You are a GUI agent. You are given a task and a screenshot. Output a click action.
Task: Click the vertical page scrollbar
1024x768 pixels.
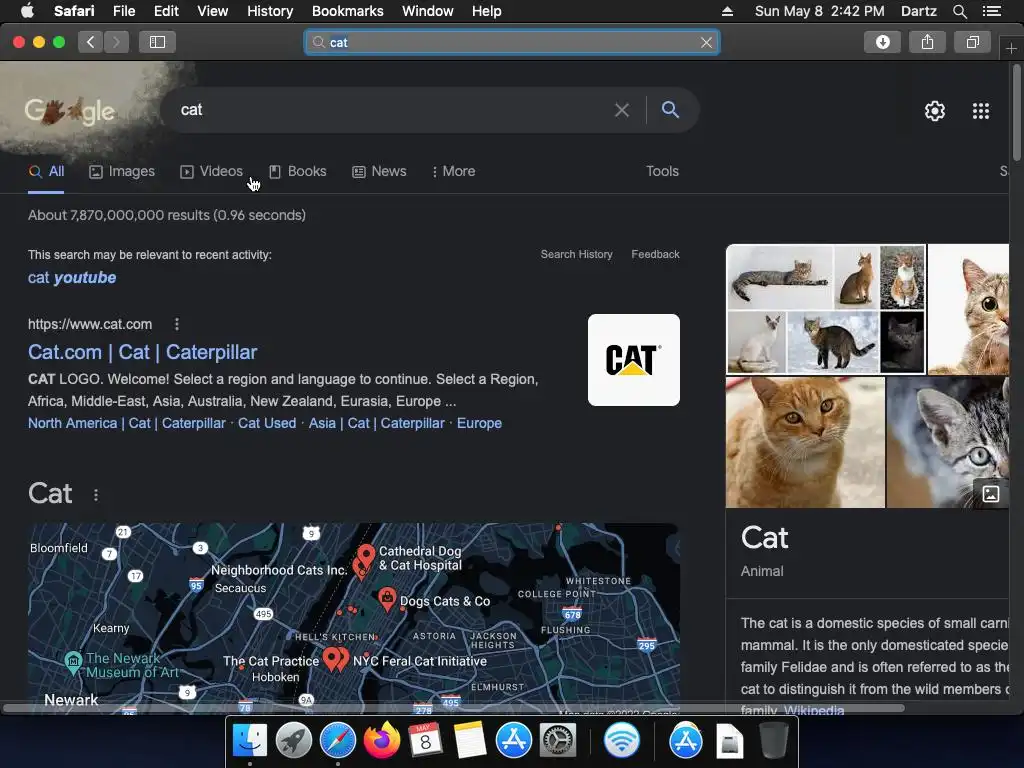pos(1016,112)
